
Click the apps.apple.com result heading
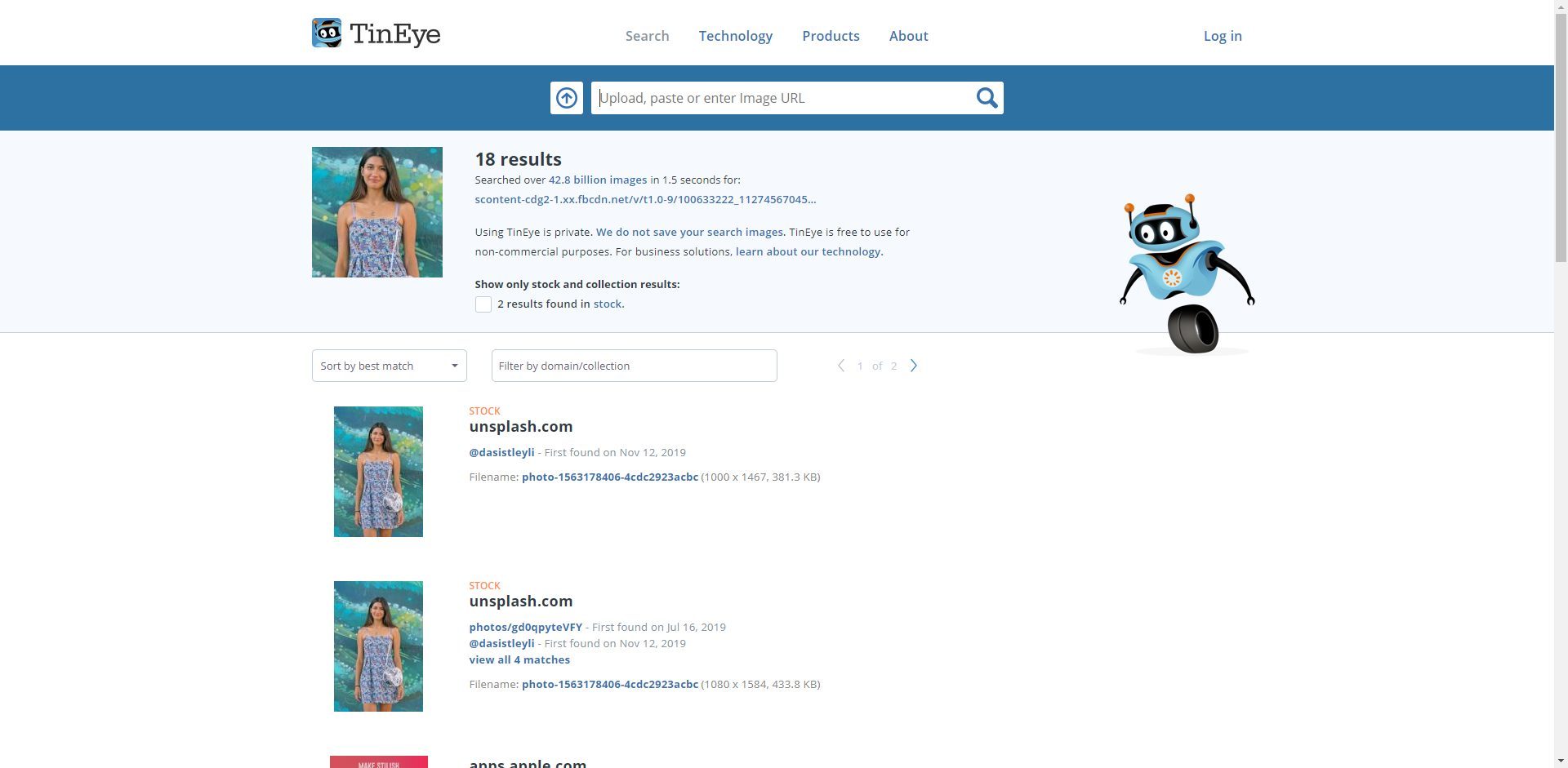528,763
